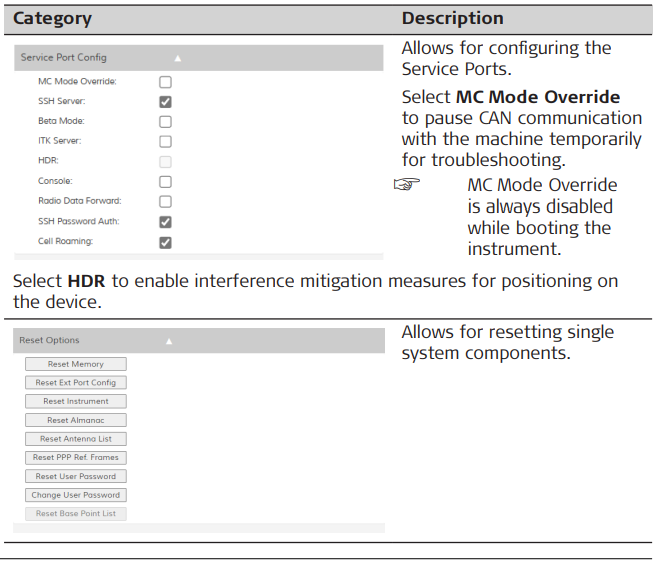This screenshot has height=567, width=664.
Task: Enable the Console checkbox
Action: 165,182
